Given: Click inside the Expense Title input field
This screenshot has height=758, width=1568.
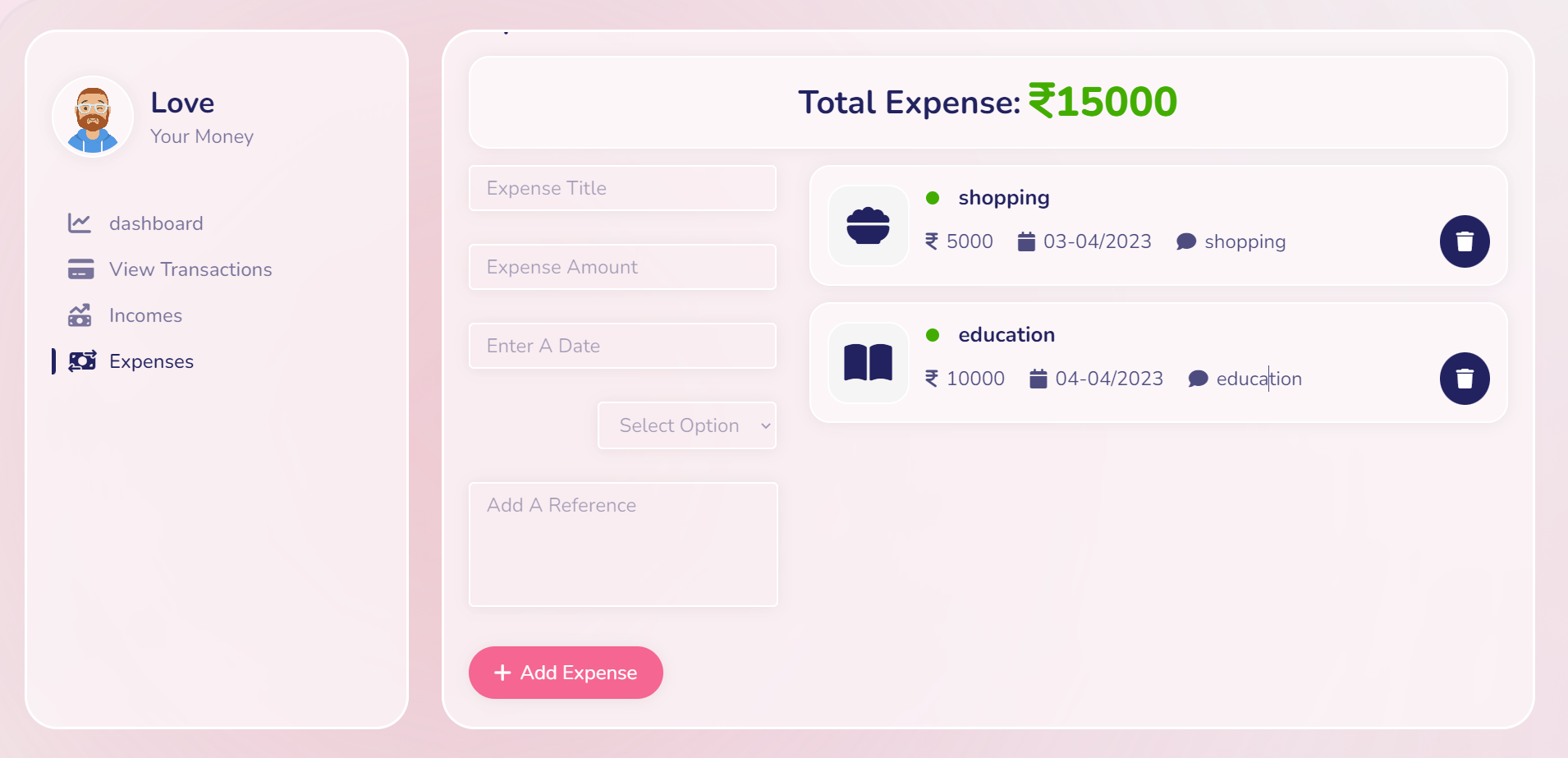Looking at the screenshot, I should 621,188.
